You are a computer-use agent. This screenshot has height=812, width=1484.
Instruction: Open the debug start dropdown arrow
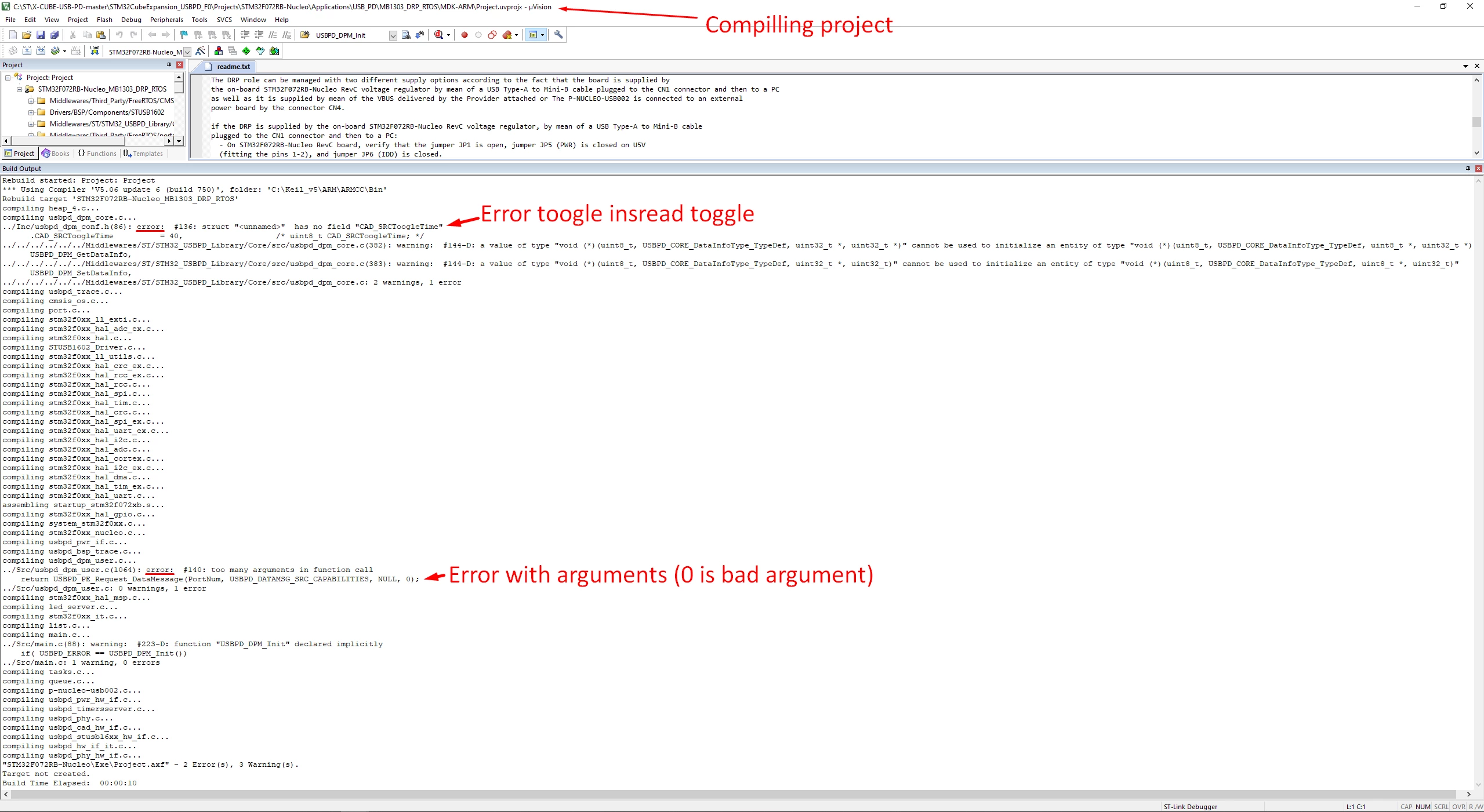[448, 35]
